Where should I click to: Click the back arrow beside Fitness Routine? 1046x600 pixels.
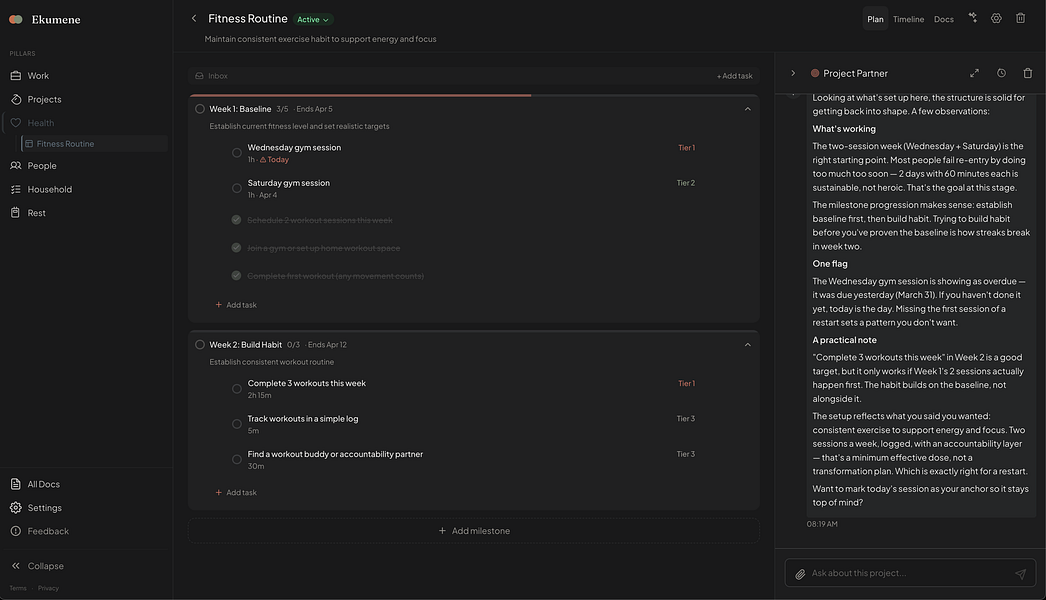pos(194,19)
